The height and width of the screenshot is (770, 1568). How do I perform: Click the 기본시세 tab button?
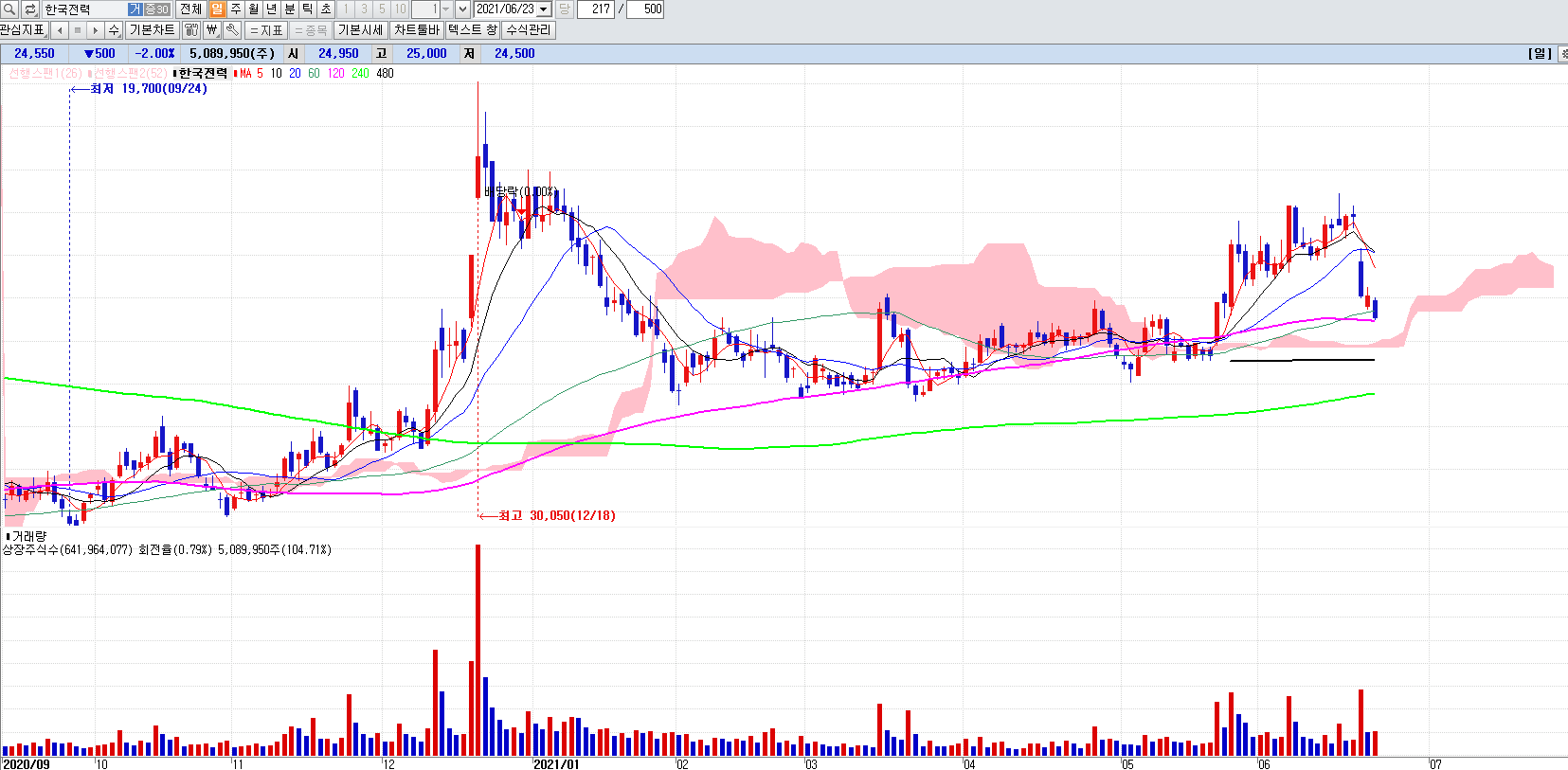click(360, 30)
